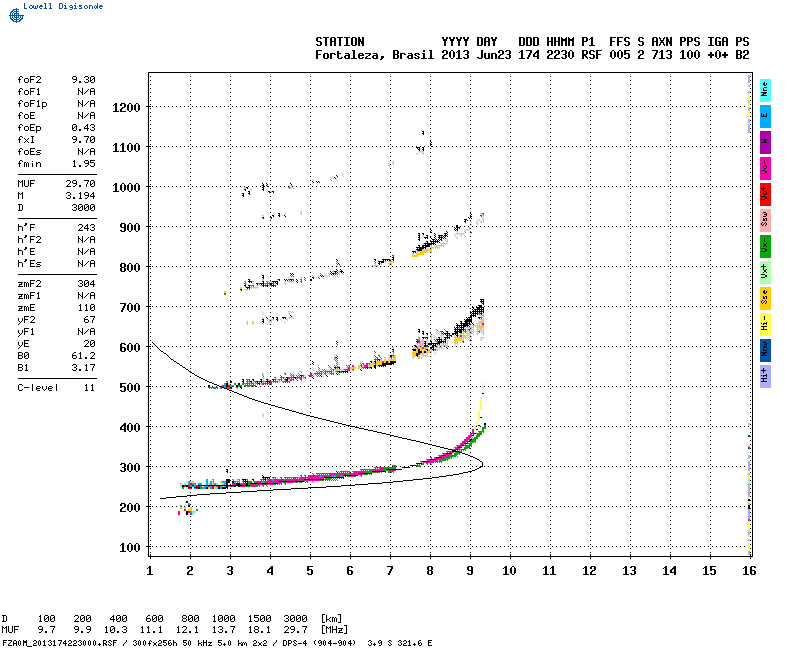Click the year value 2013
The image size is (800, 650).
pyautogui.click(x=455, y=55)
